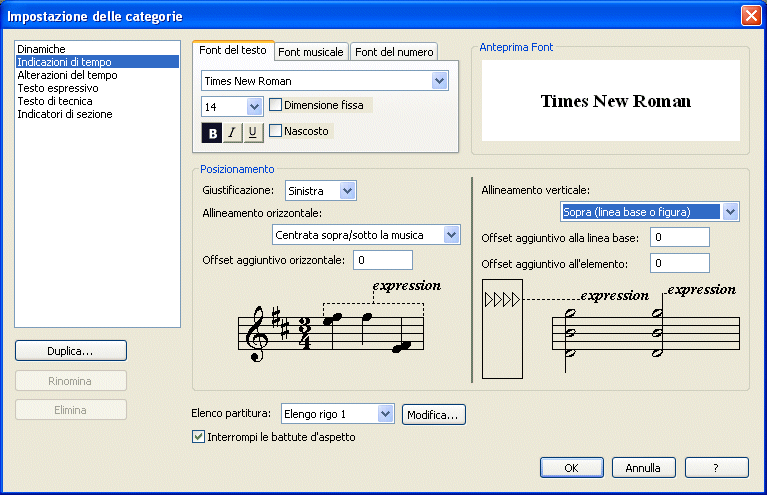
Task: Click the Offset aggiuntivo orizzontale field
Action: click(383, 260)
